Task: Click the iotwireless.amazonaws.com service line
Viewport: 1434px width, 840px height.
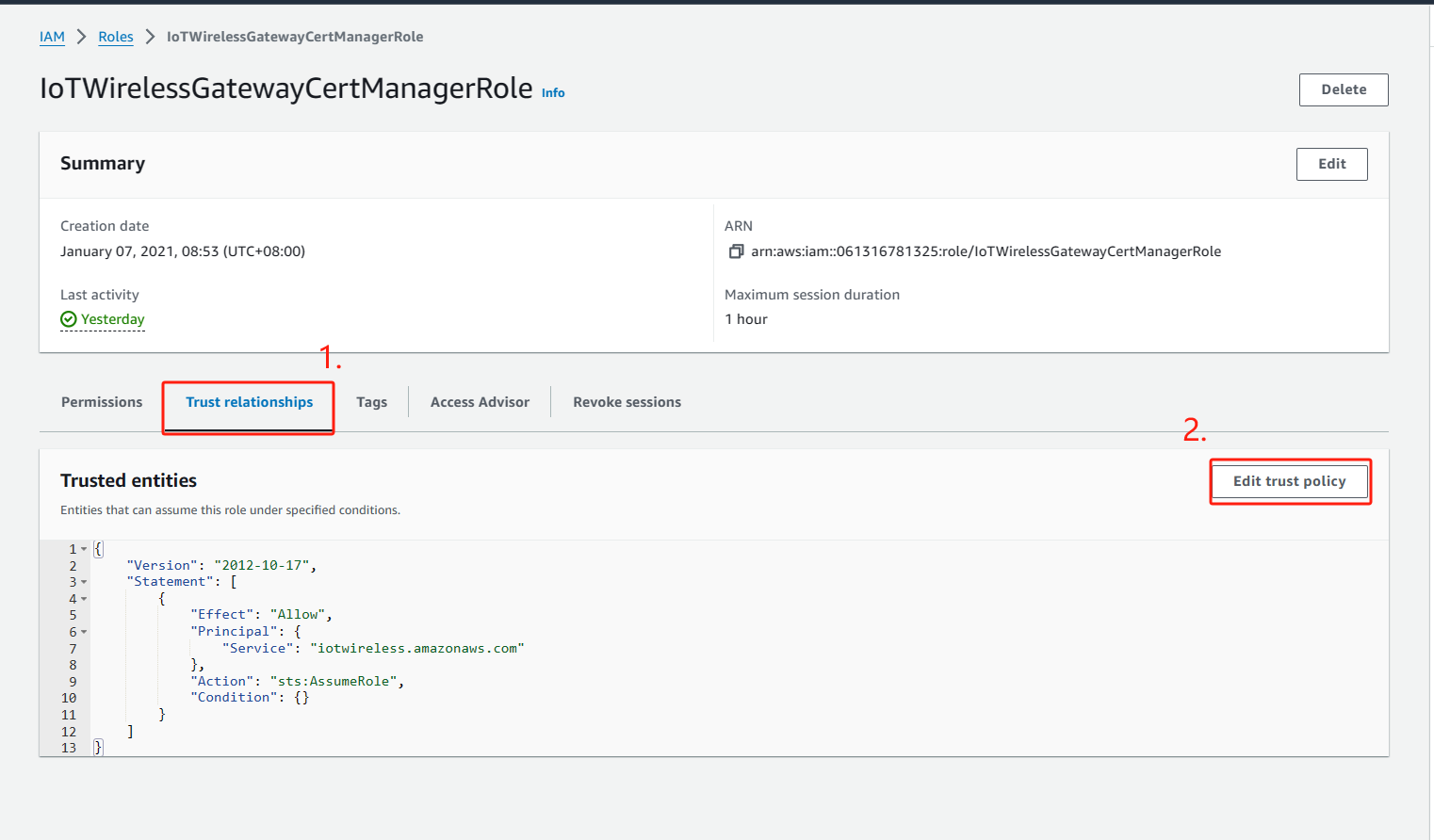Action: (373, 649)
